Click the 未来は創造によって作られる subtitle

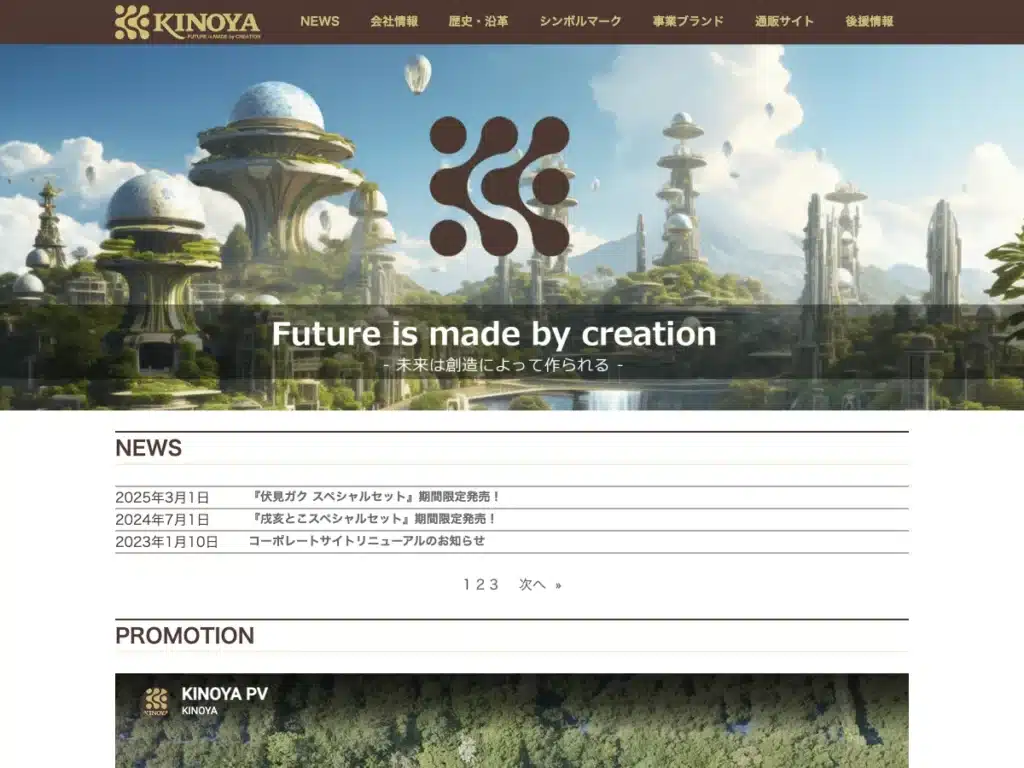coord(502,365)
